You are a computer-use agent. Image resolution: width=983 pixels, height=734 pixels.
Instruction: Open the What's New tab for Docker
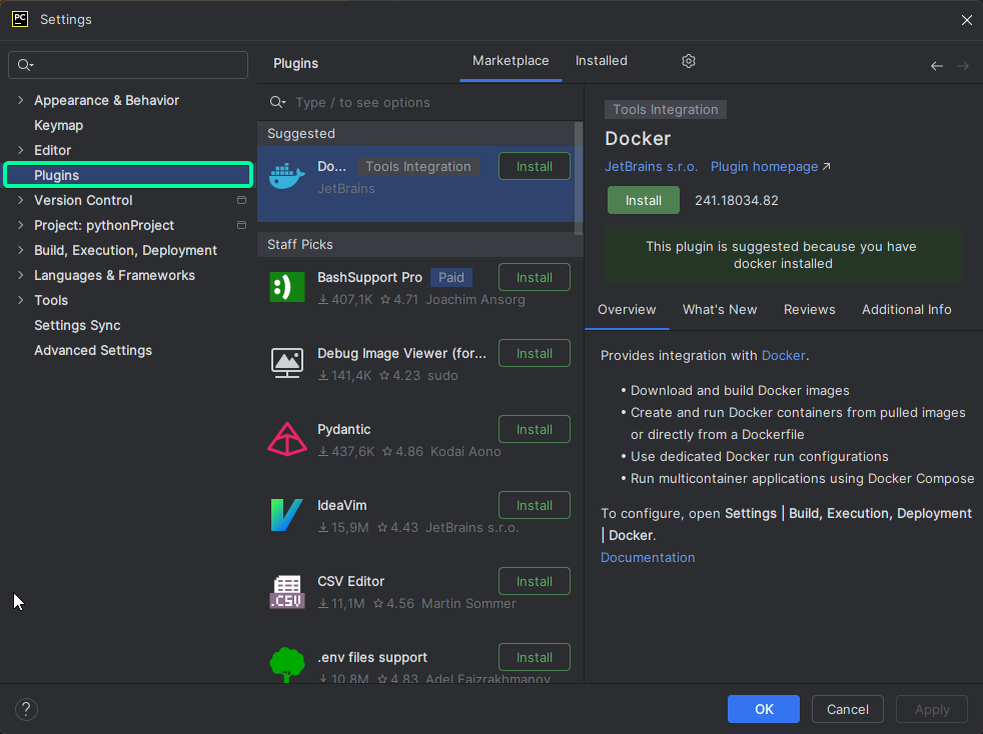tap(720, 310)
